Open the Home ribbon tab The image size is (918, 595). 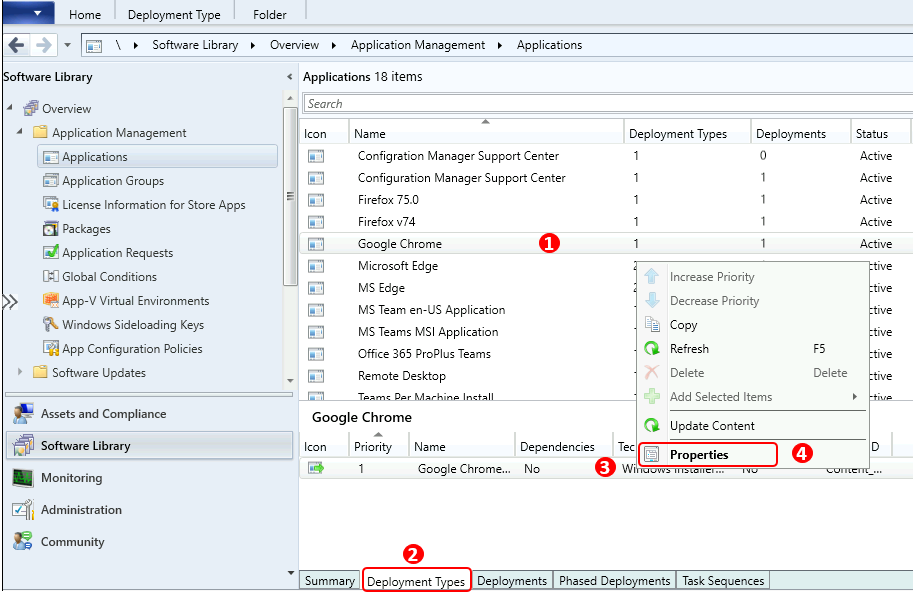click(x=85, y=15)
